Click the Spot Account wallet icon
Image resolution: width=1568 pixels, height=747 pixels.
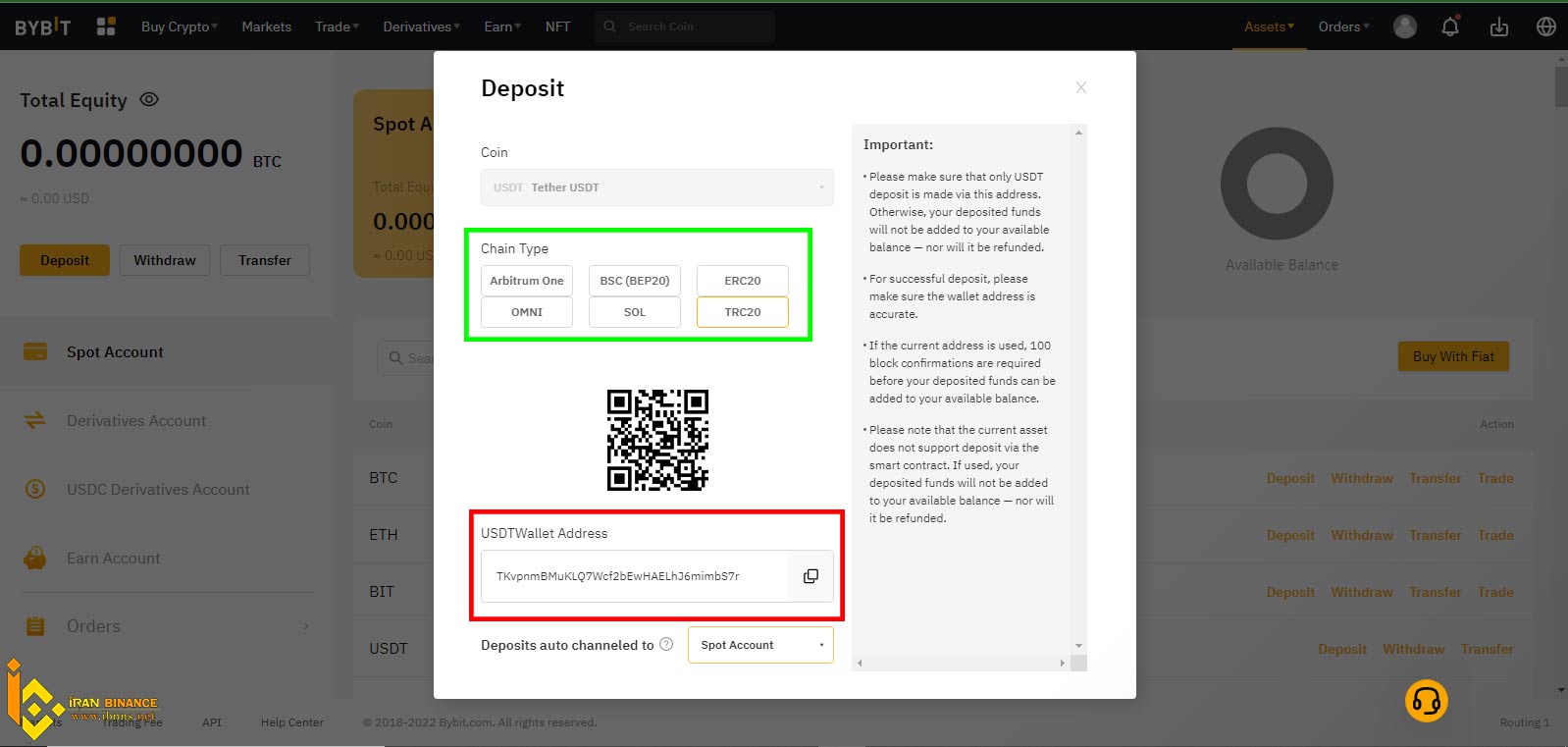35,351
